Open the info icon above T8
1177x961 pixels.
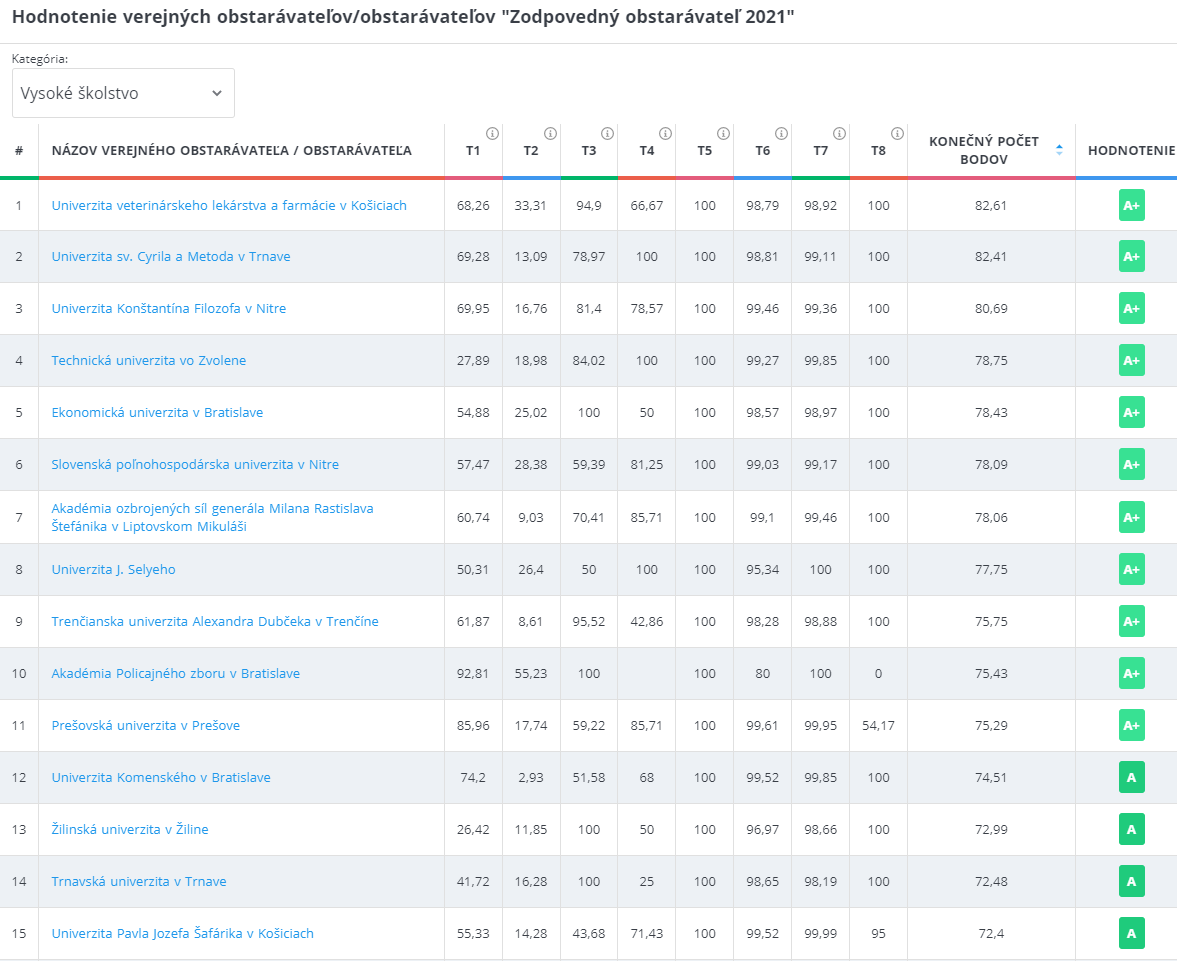[x=897, y=134]
